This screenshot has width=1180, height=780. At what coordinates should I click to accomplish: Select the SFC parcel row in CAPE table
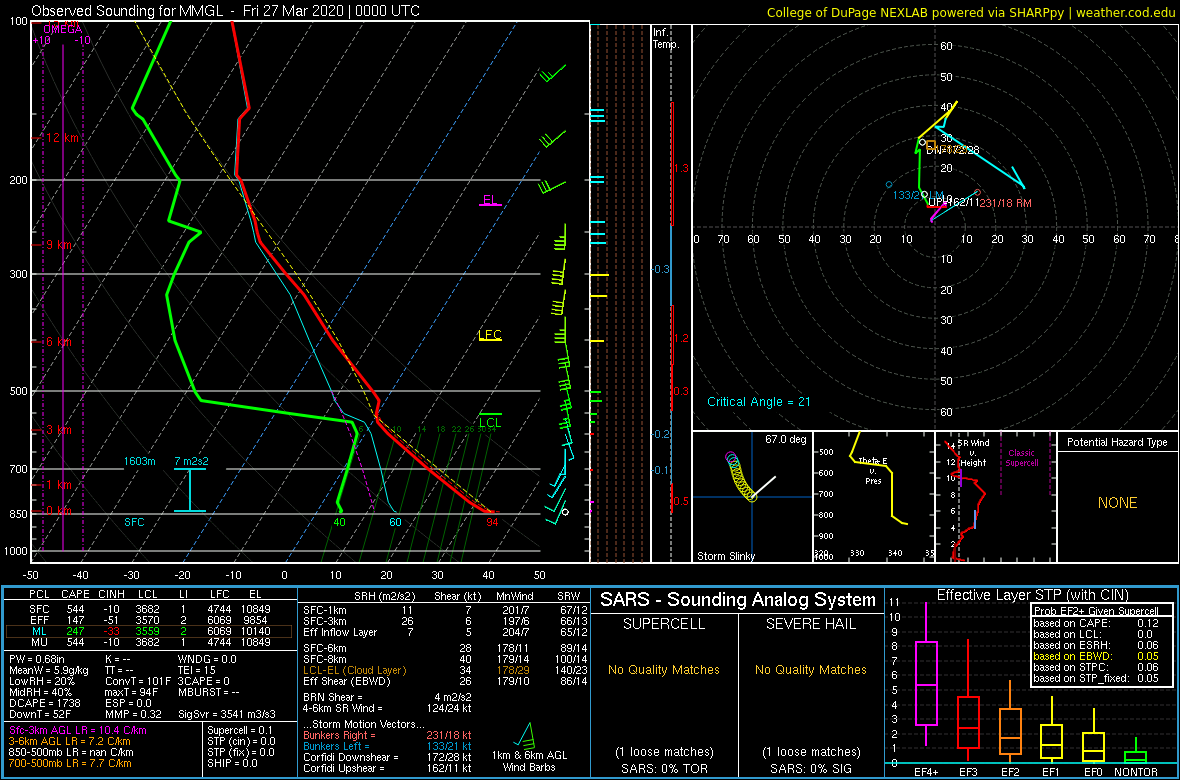tap(149, 608)
